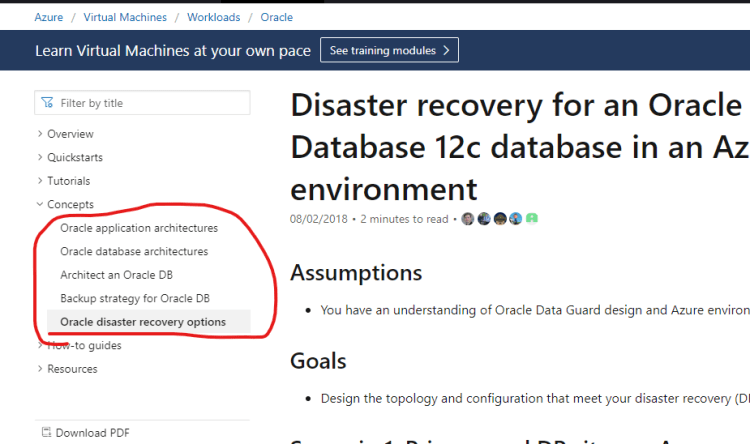Open the How-to guides tree item
The image size is (750, 444).
pos(84,345)
